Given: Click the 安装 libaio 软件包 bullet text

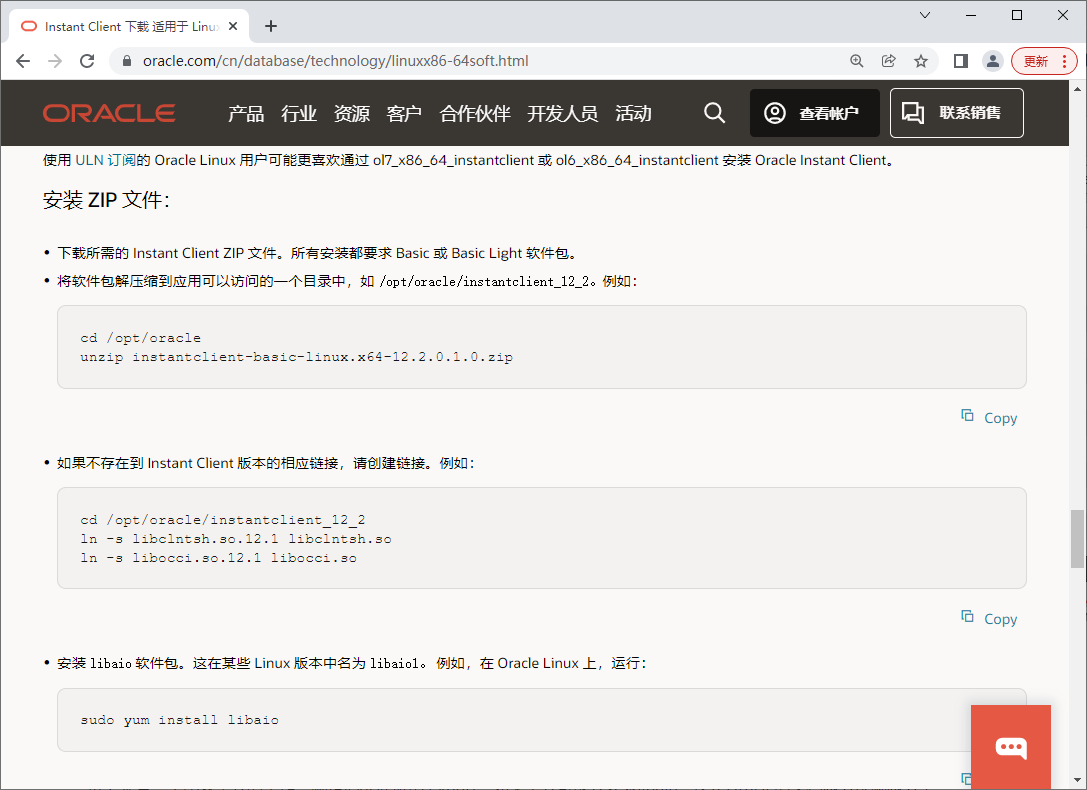Looking at the screenshot, I should pyautogui.click(x=351, y=663).
